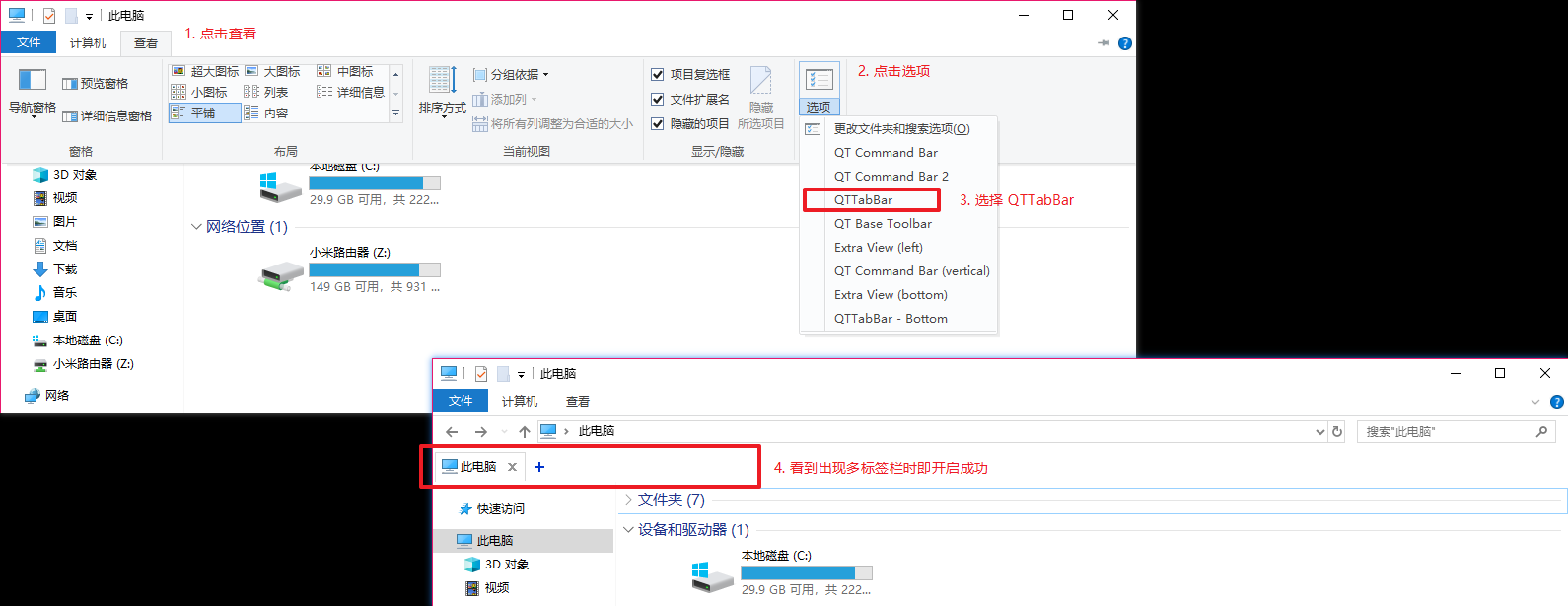Open Pictures in the upper sidebar
1568x606 pixels.
55,222
